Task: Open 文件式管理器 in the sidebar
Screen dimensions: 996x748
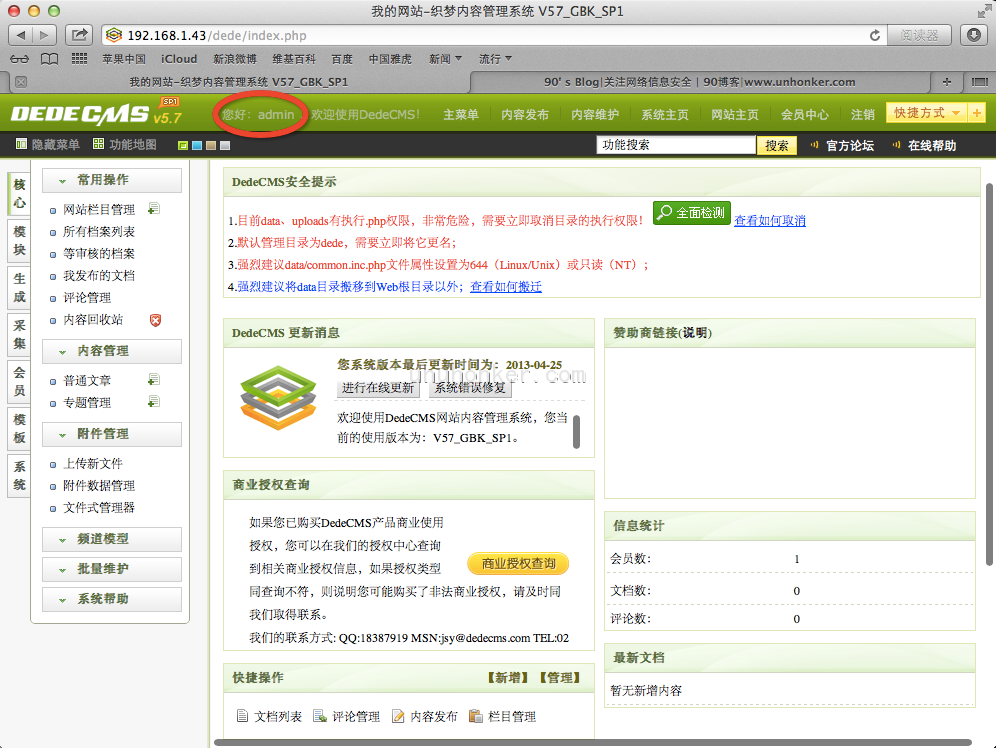Action: 99,507
